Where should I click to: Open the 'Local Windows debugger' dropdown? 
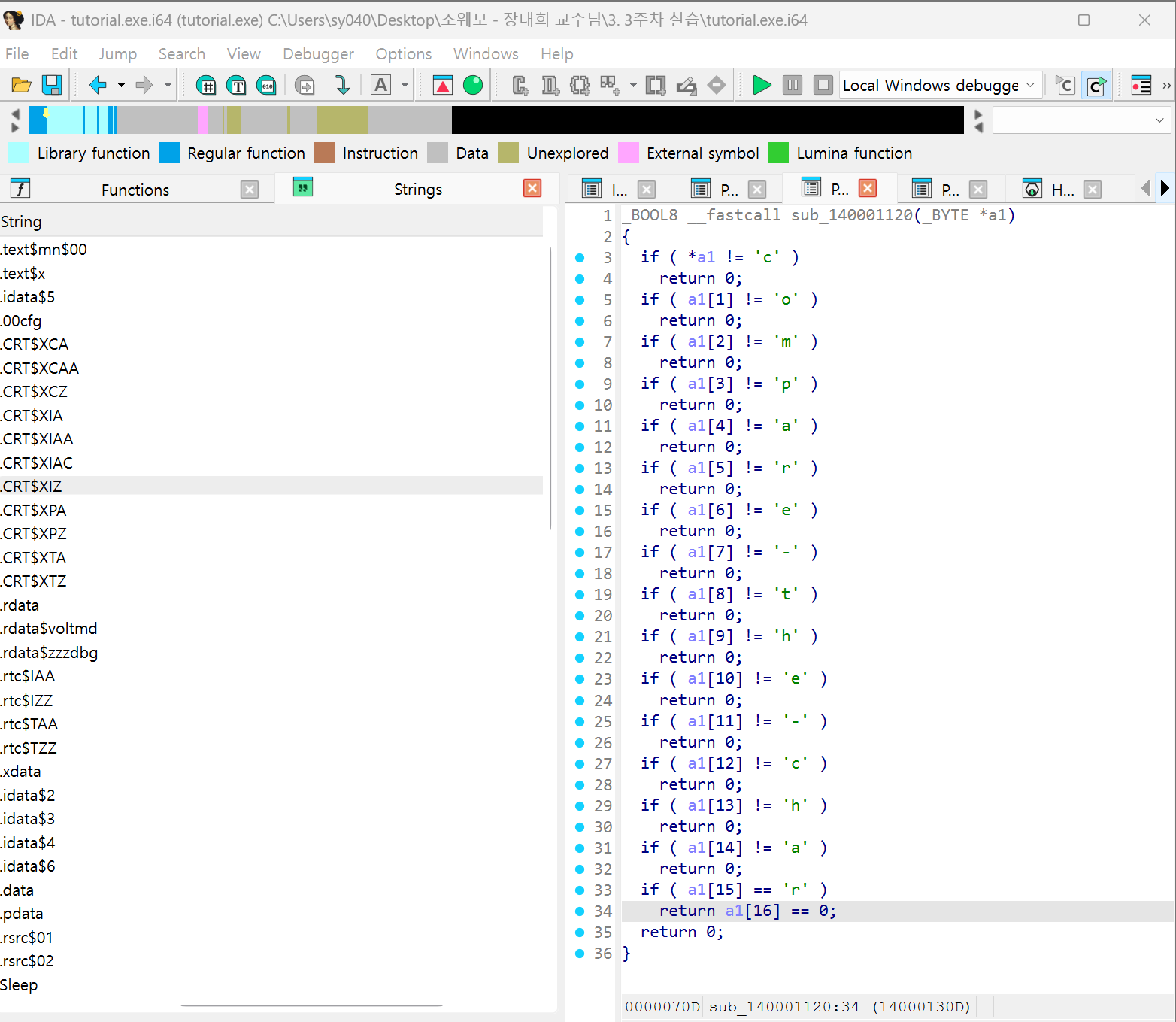point(941,85)
